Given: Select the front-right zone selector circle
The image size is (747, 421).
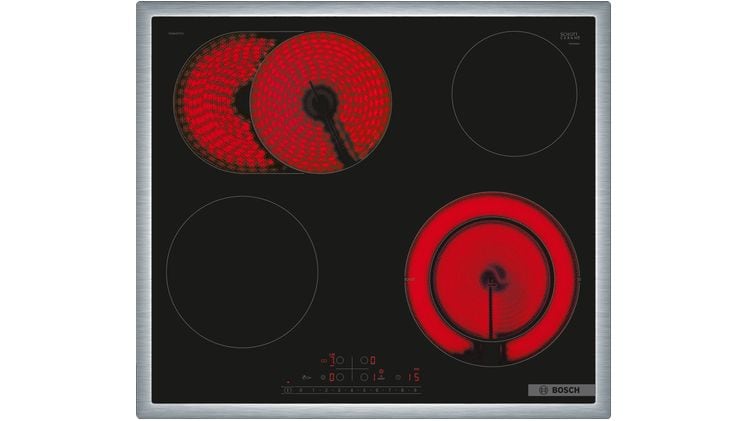Looking at the screenshot, I should pos(364,377).
